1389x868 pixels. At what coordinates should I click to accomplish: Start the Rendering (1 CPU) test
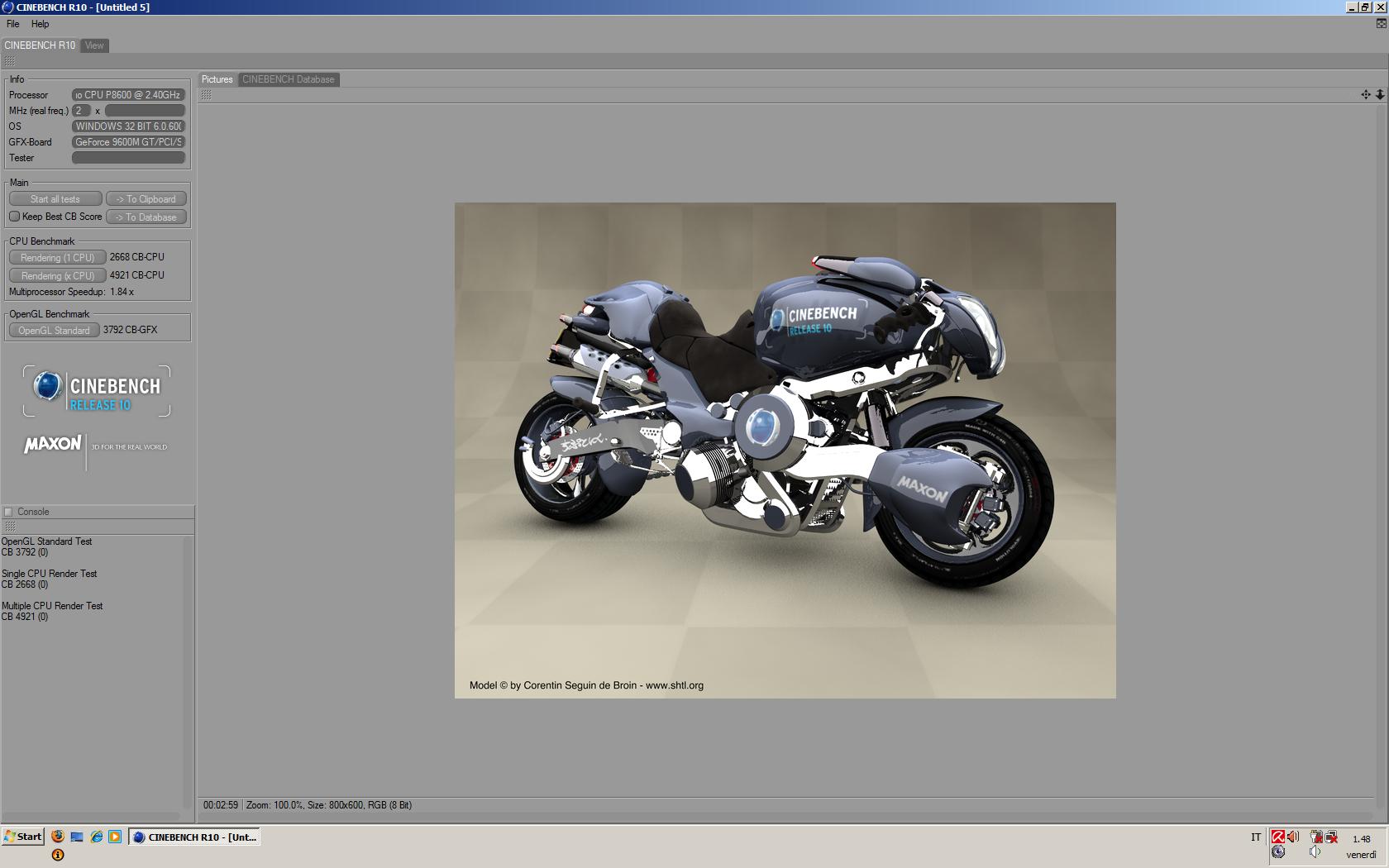pyautogui.click(x=57, y=258)
